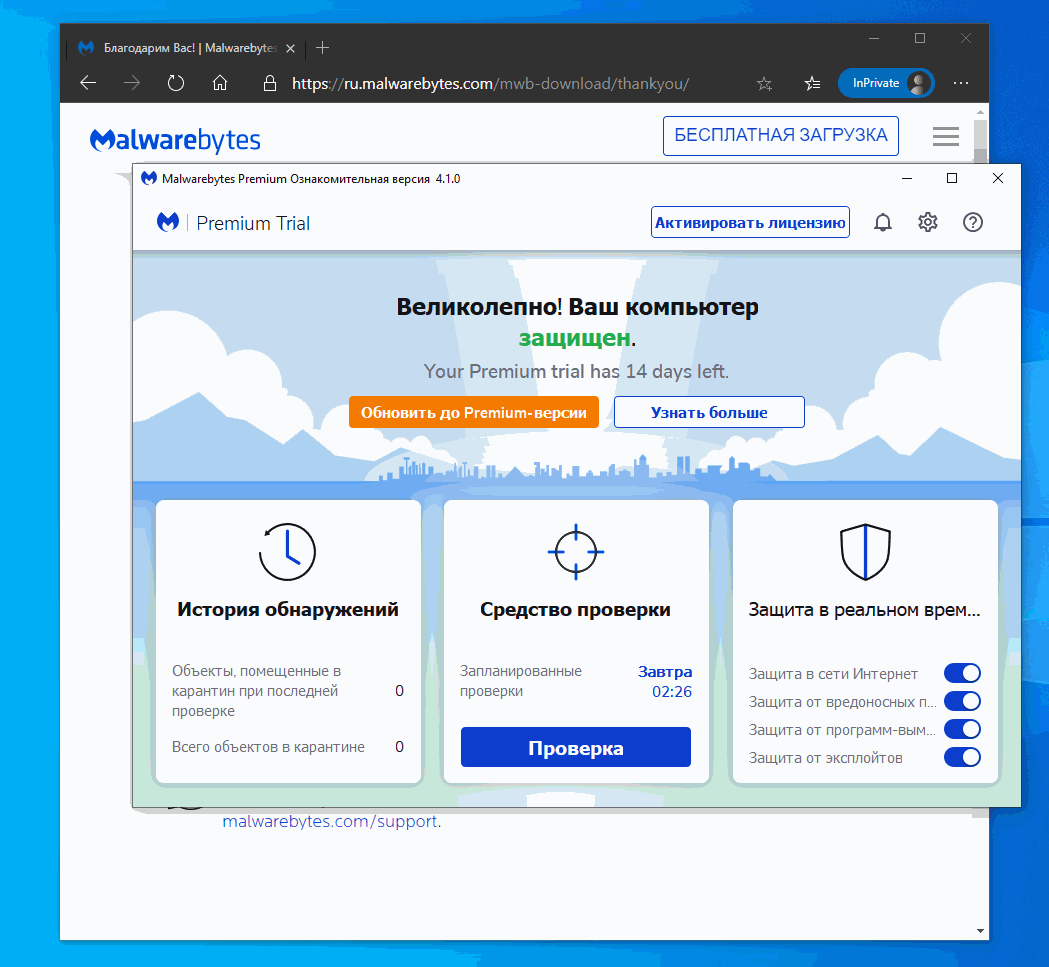Open Защита в реальном времени card title
The width and height of the screenshot is (1049, 967).
864,610
